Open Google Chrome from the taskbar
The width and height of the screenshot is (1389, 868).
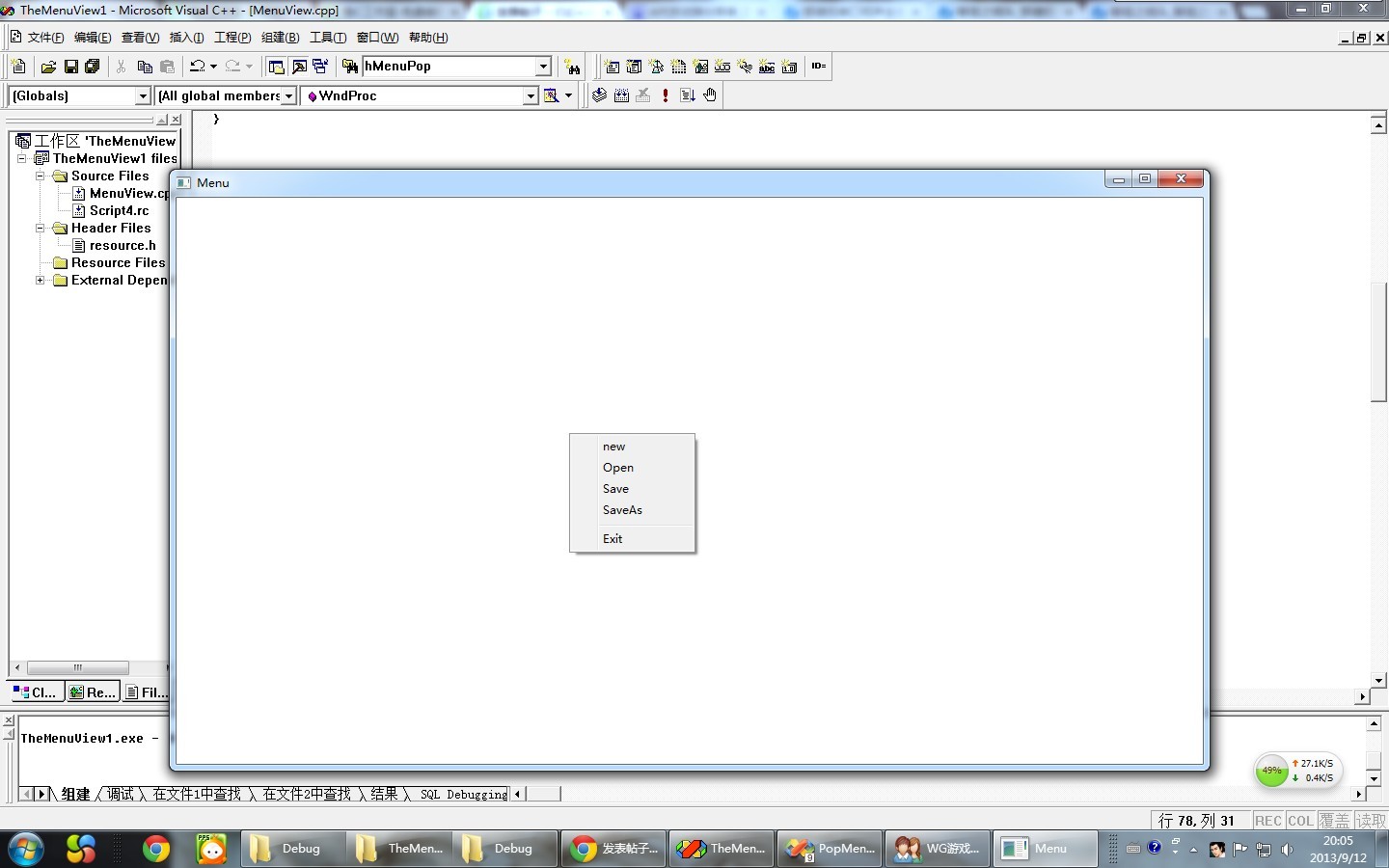155,849
